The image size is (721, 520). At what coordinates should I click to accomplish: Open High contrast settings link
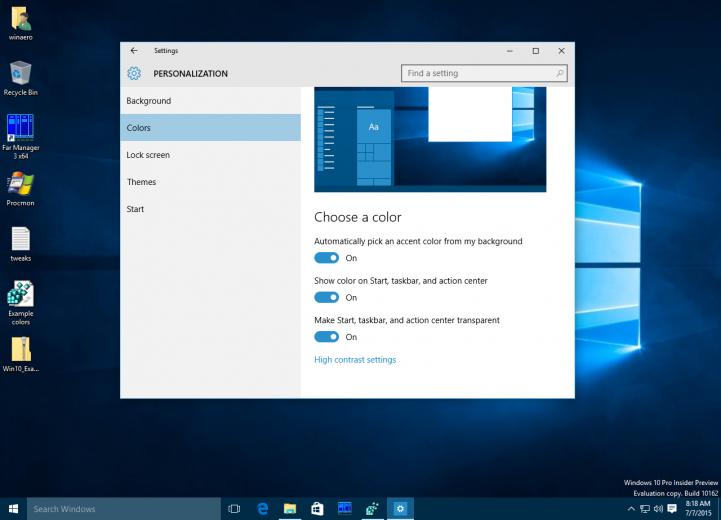pos(355,360)
